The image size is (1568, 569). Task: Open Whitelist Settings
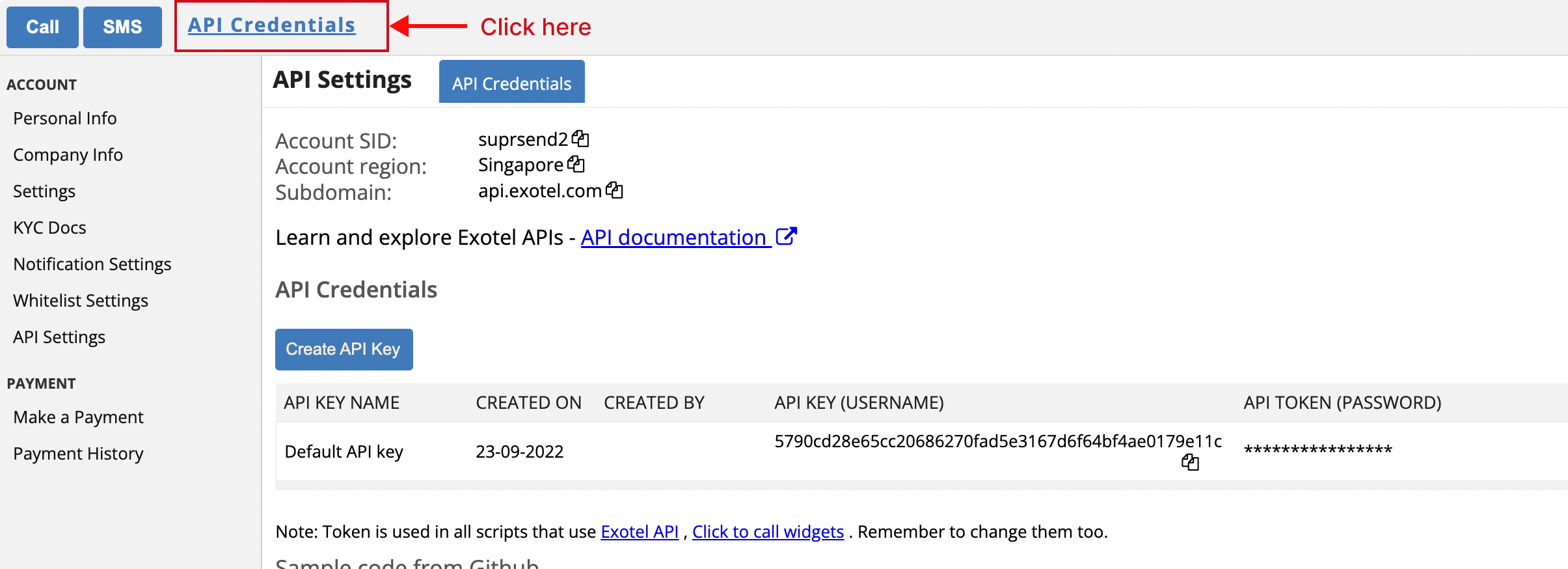pos(81,301)
